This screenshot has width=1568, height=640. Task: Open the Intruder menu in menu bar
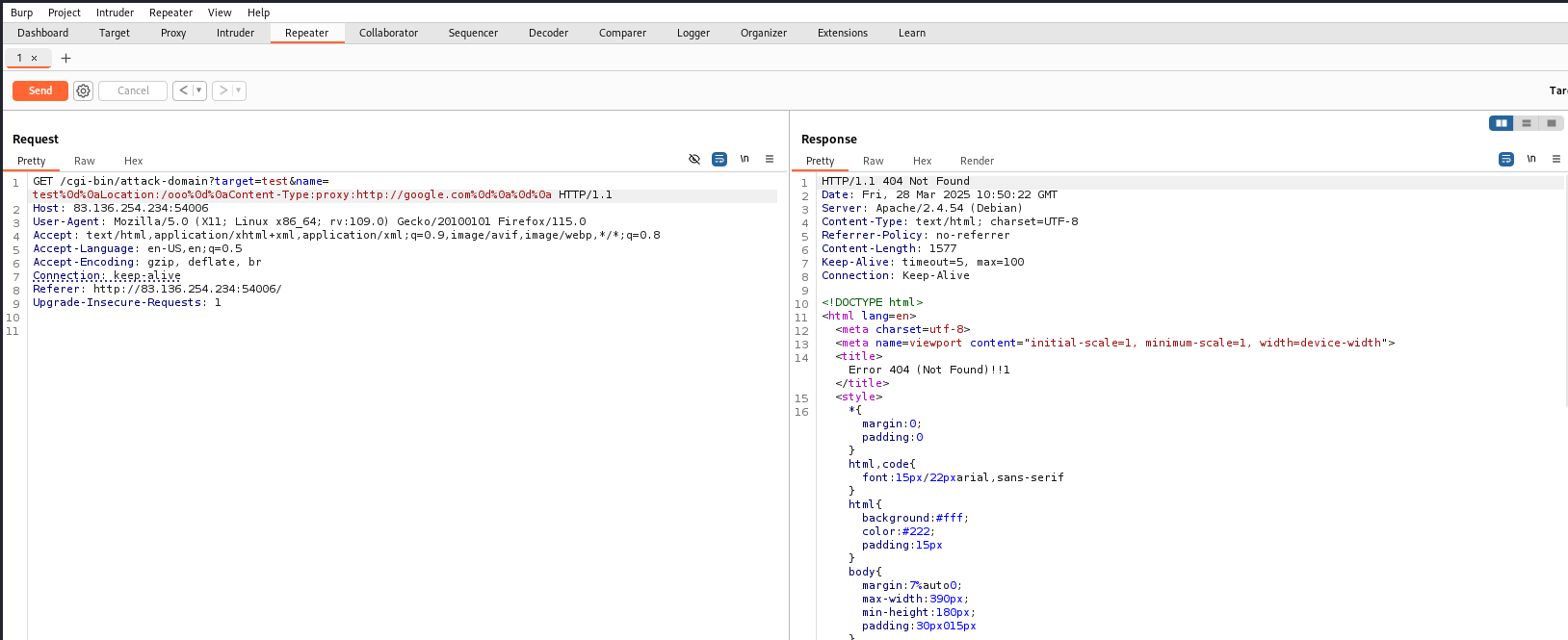[115, 13]
